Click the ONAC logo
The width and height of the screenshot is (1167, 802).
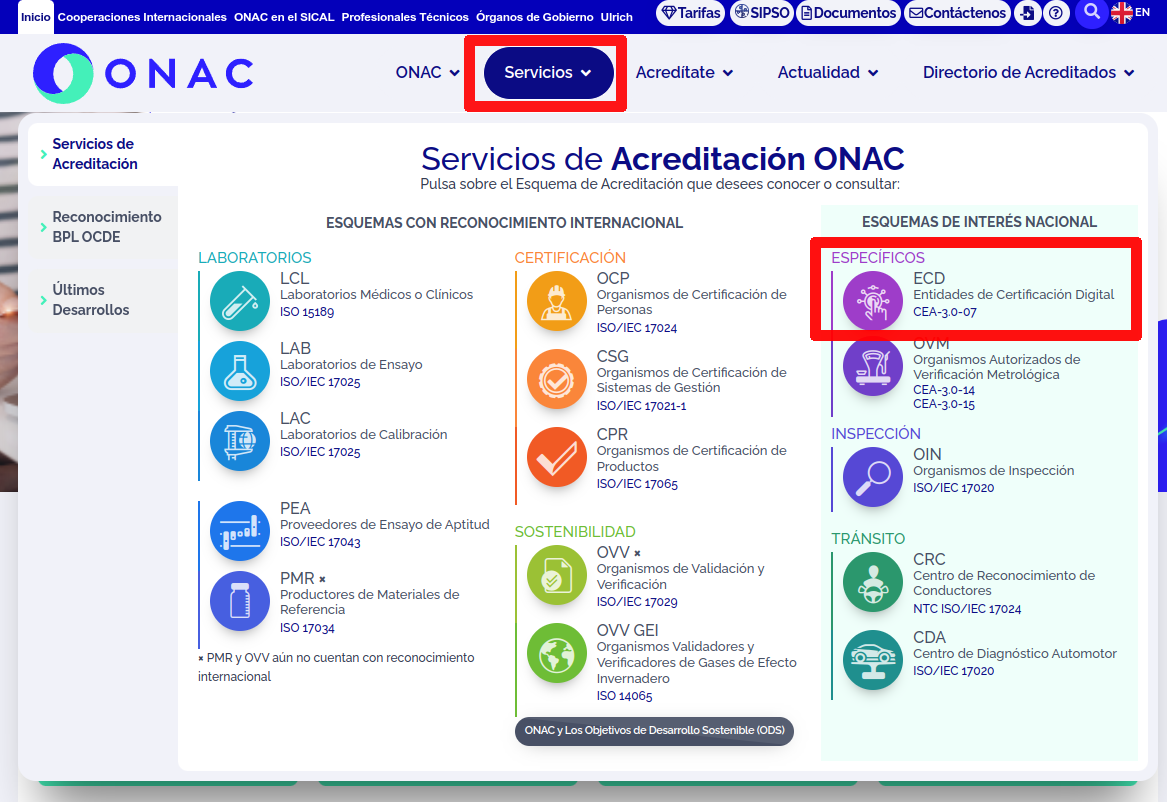click(x=144, y=73)
